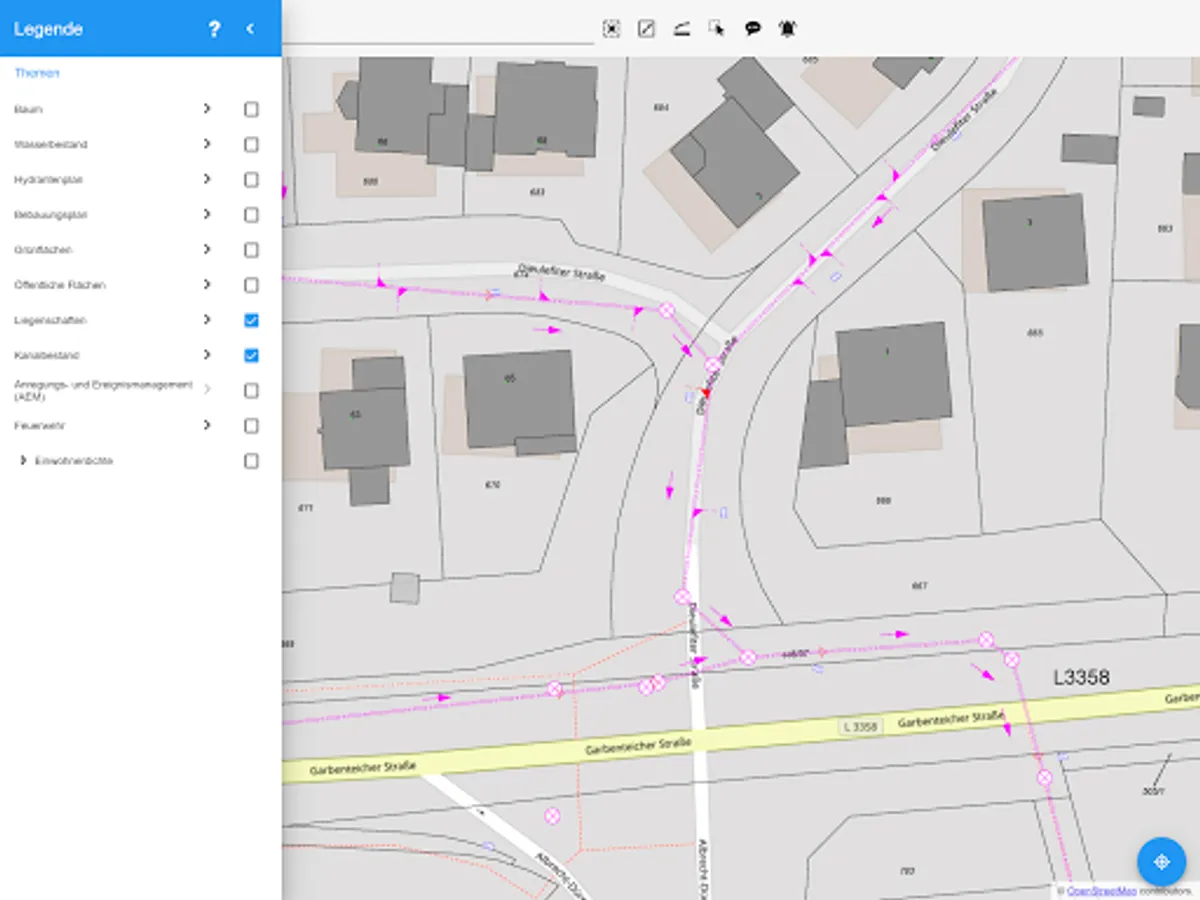
Task: Select the pencil draw tool in toolbar
Action: click(646, 29)
